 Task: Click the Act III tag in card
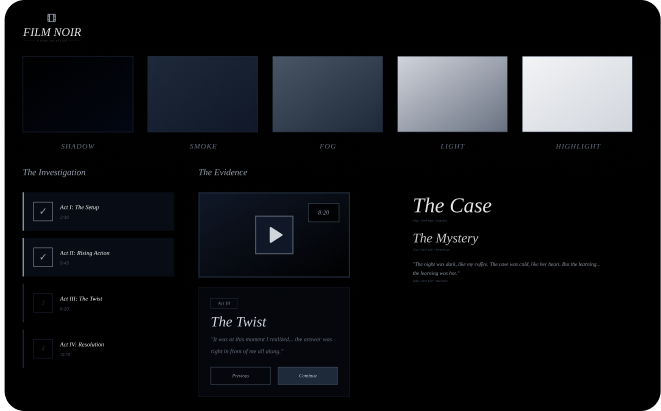224,303
